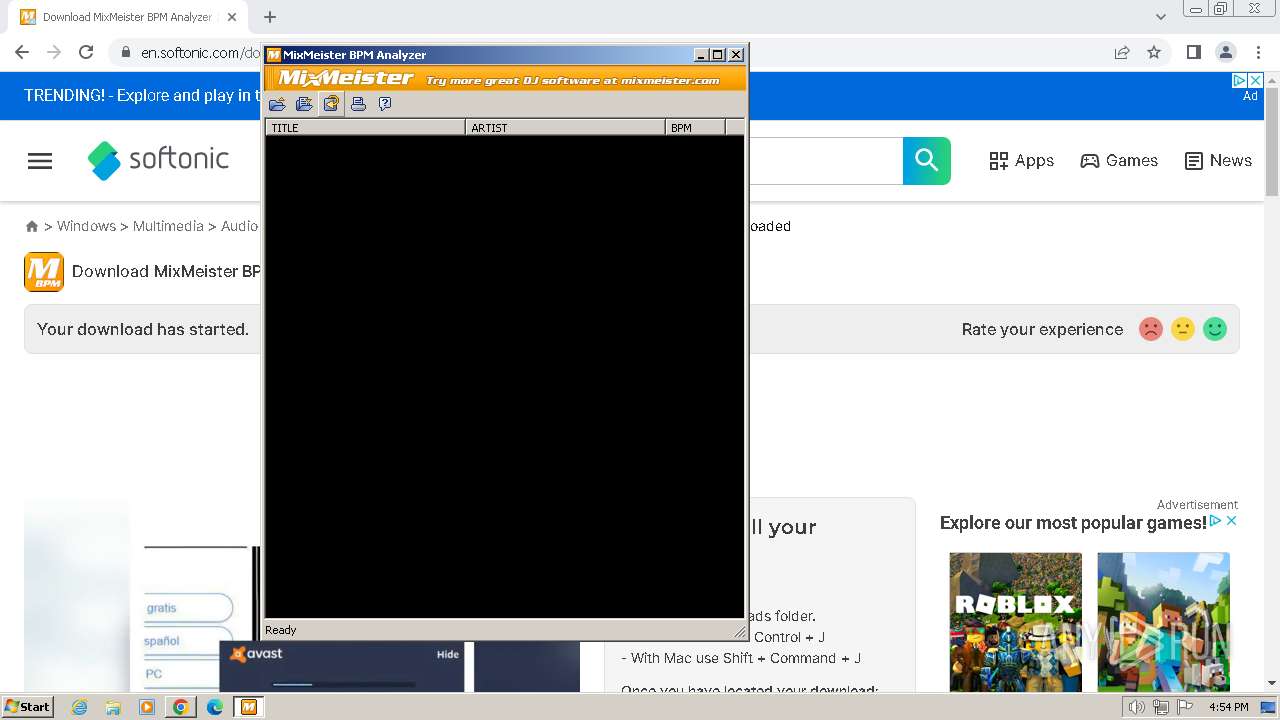Open the Games menu on Softonic

tap(1119, 161)
